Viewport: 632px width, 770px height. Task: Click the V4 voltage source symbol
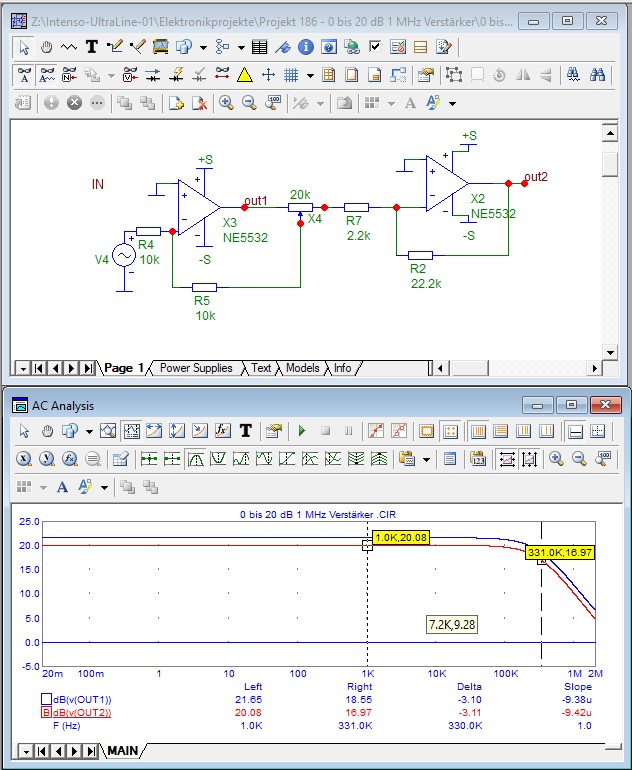pos(124,255)
